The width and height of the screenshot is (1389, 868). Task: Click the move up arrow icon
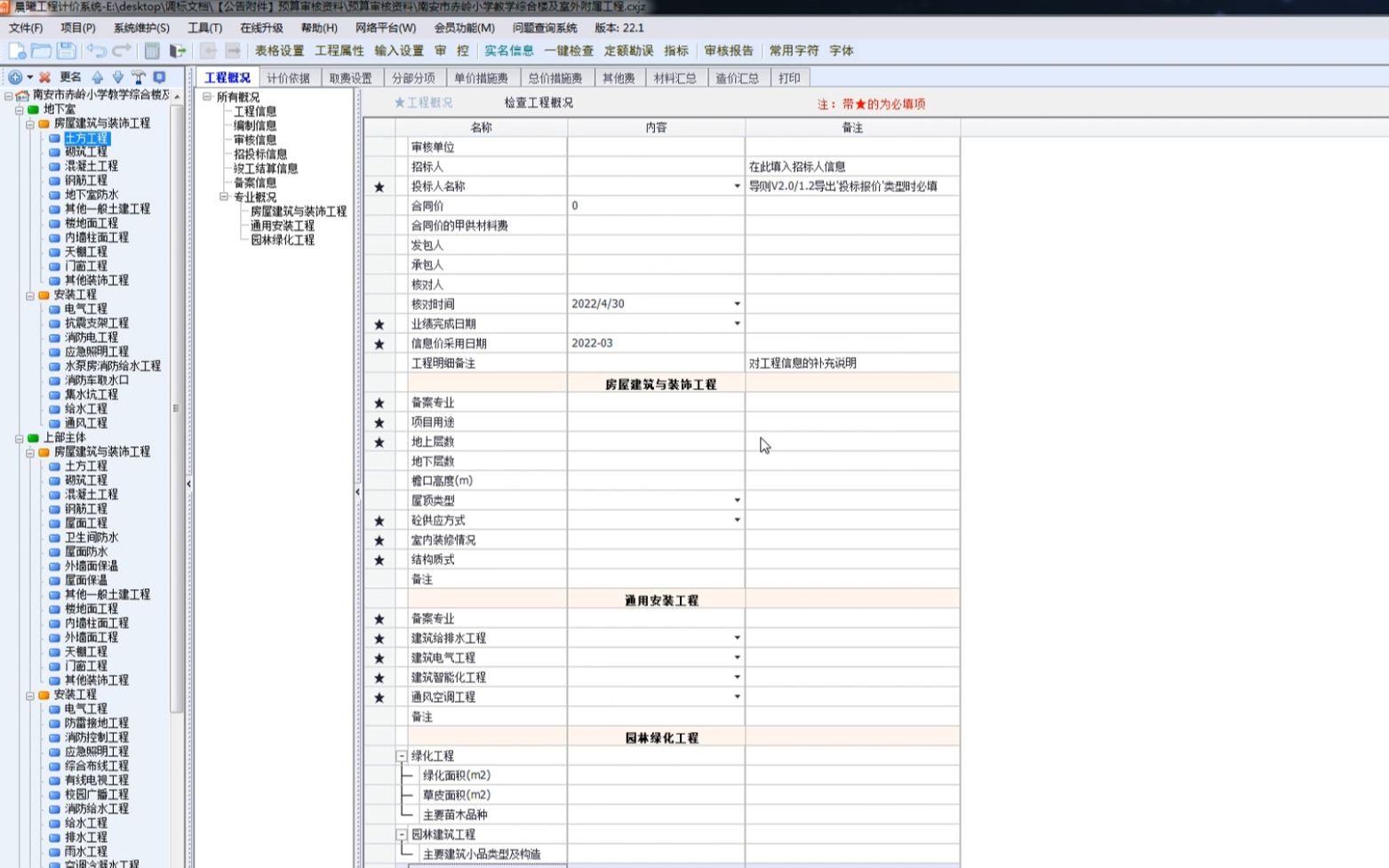(98, 77)
